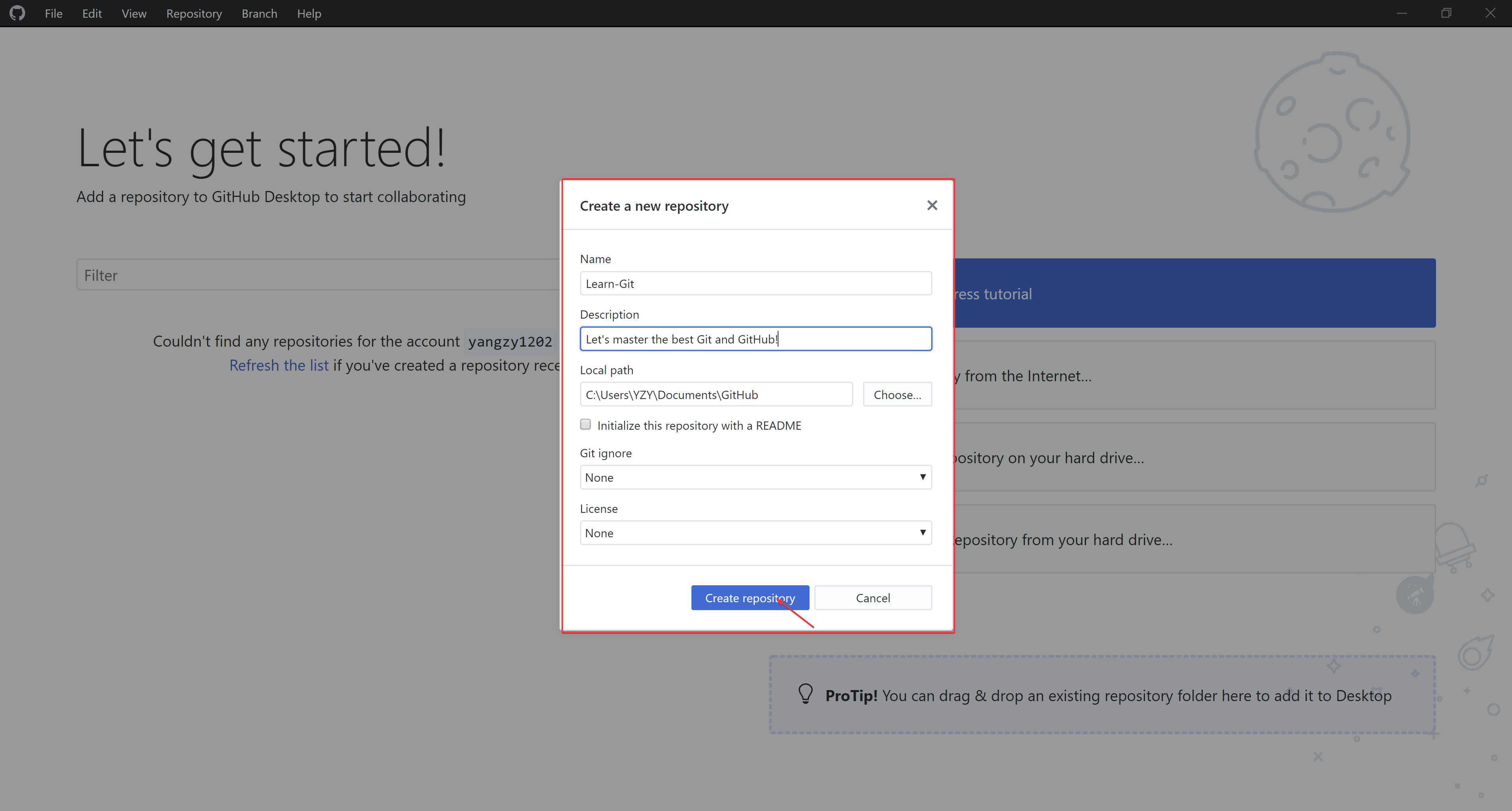Screen dimensions: 1512x811
Task: Click the lightbulb ProTip icon
Action: pos(805,694)
